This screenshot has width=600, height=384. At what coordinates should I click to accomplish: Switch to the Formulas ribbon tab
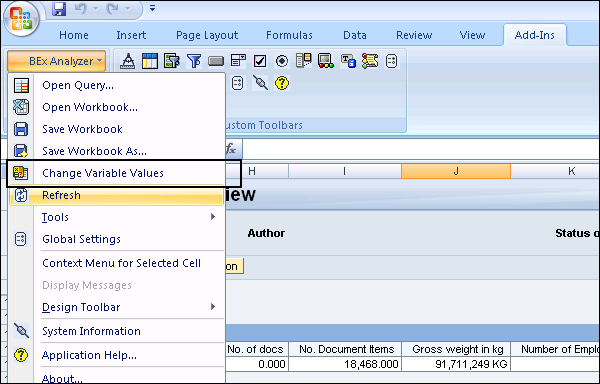289,35
